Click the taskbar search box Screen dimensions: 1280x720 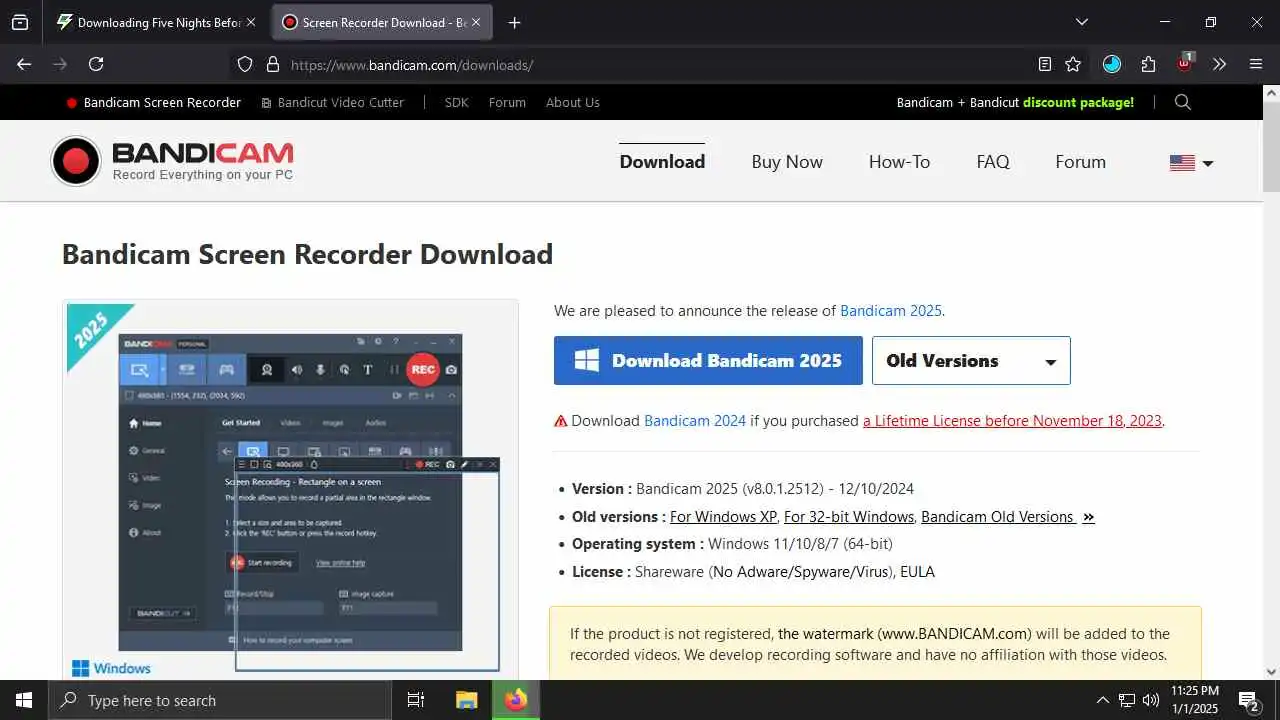coord(220,700)
